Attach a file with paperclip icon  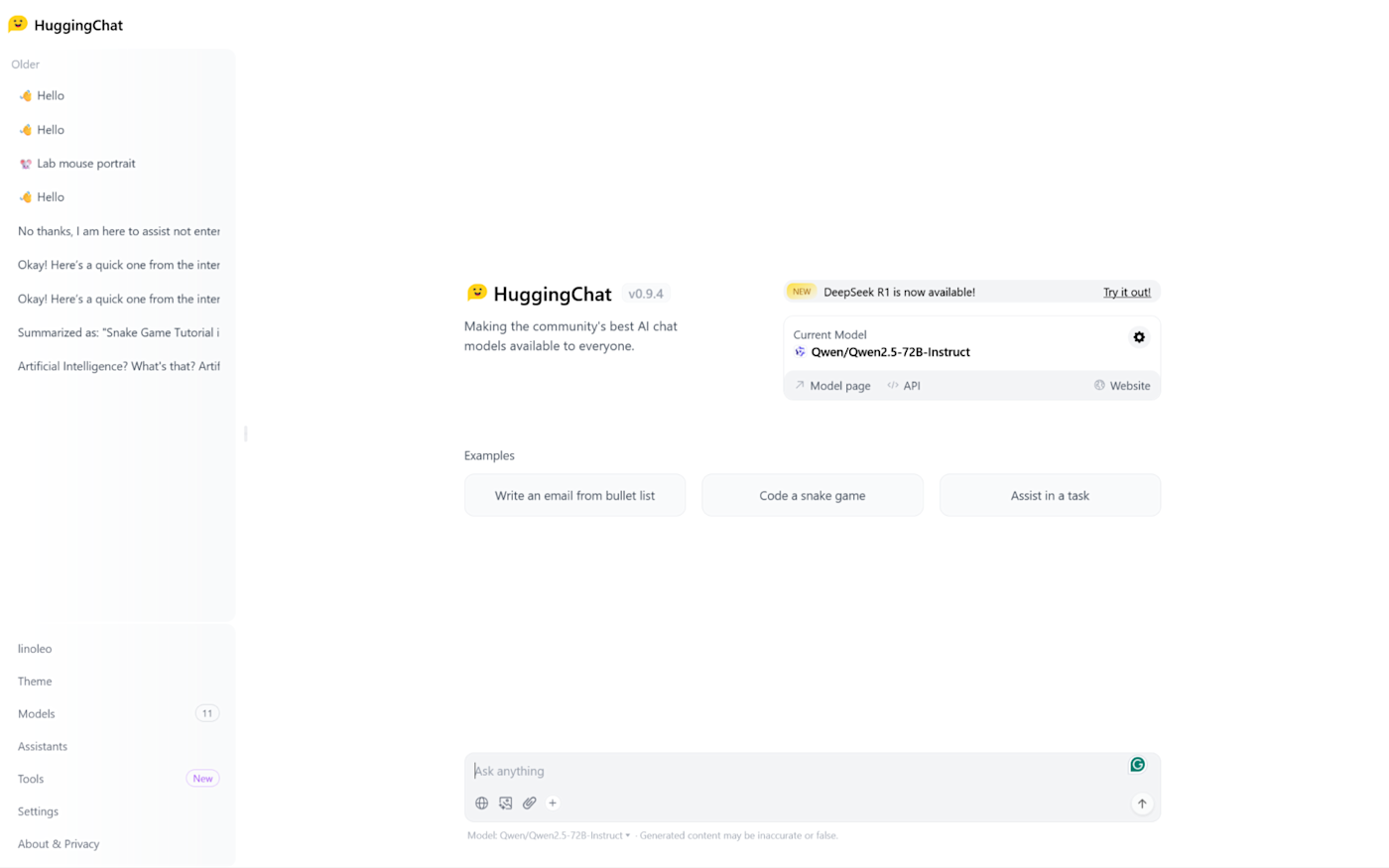click(x=530, y=804)
